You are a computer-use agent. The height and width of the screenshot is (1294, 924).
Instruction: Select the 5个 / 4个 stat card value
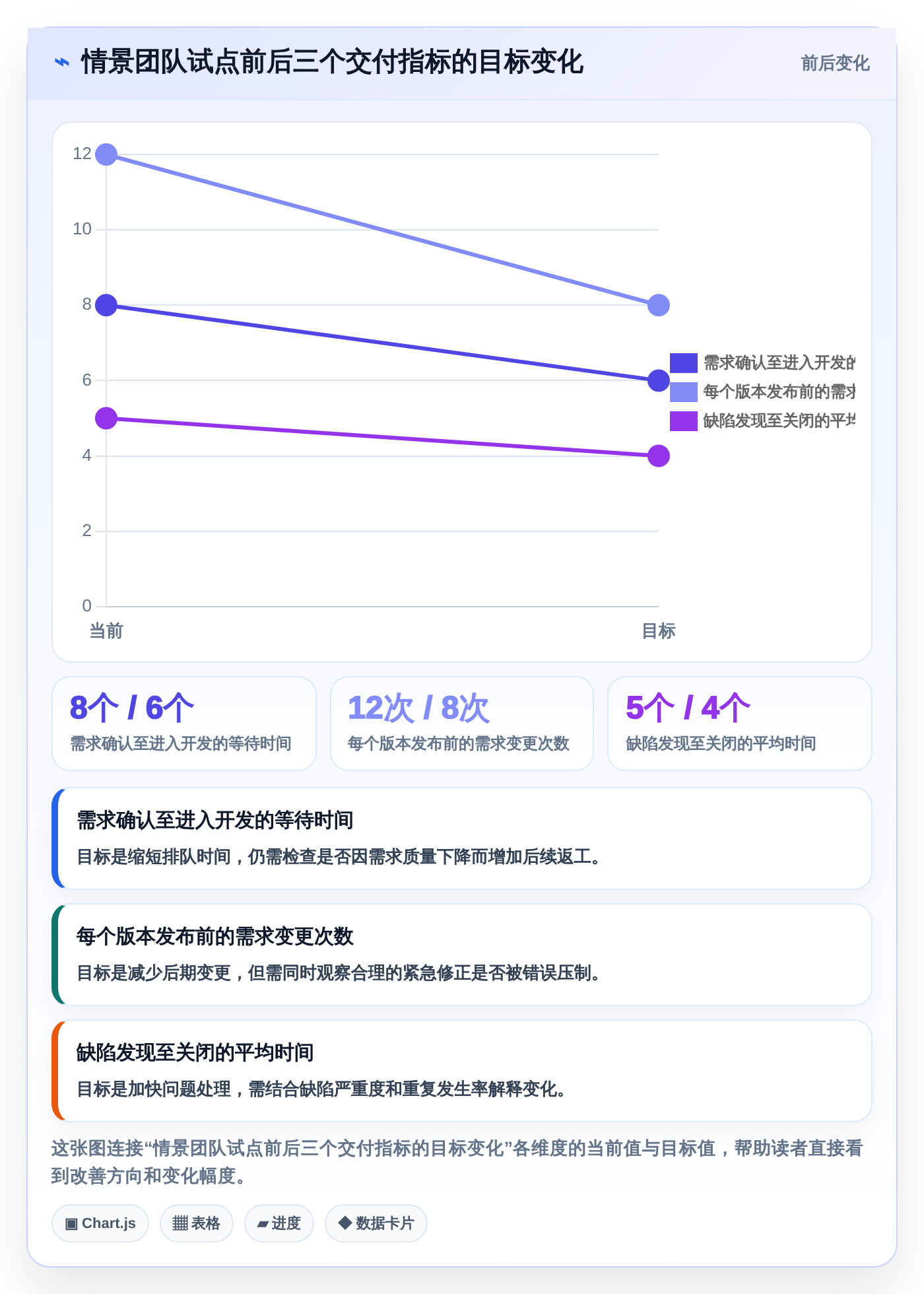pyautogui.click(x=688, y=708)
